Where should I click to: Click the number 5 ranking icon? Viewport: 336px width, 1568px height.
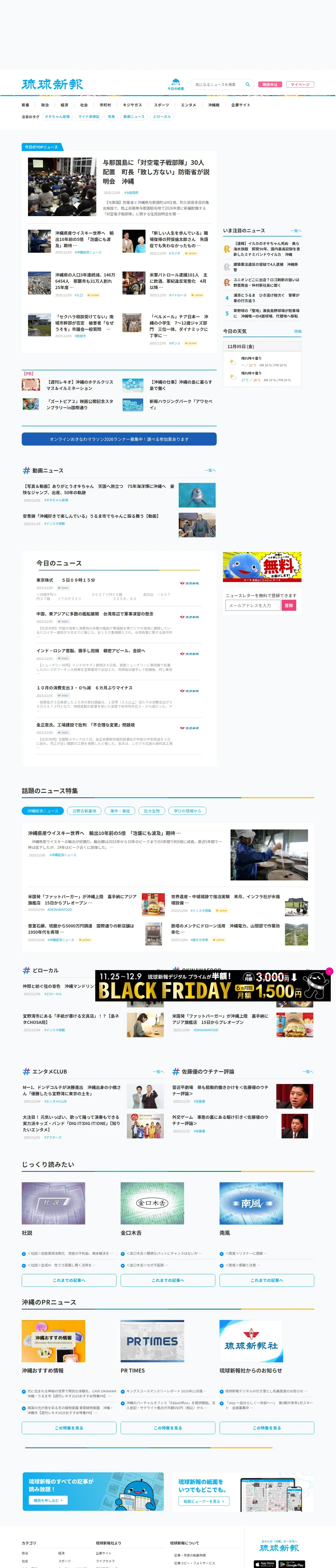(x=227, y=314)
